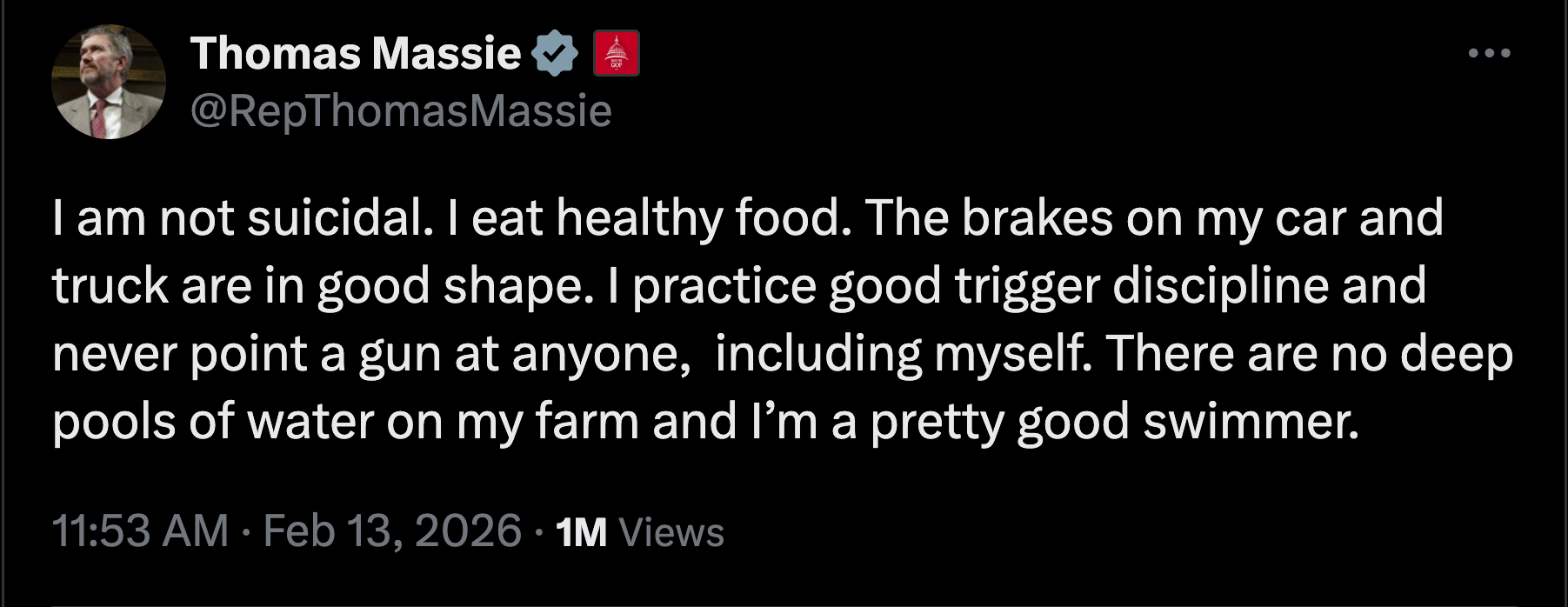This screenshot has height=607, width=1568.
Task: Click the 1M view count number
Action: coord(581,532)
